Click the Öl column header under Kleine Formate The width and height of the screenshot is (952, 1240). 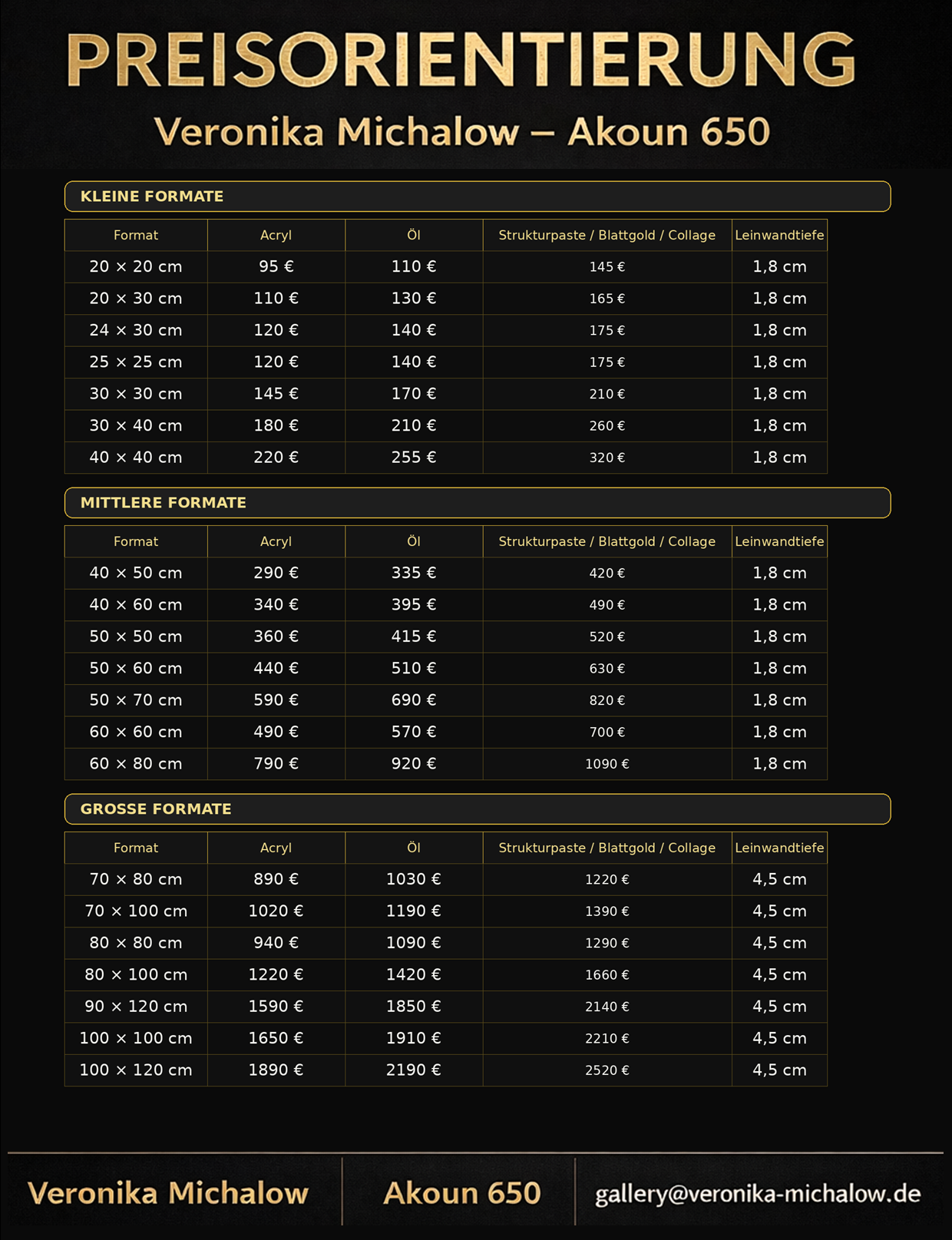[413, 236]
